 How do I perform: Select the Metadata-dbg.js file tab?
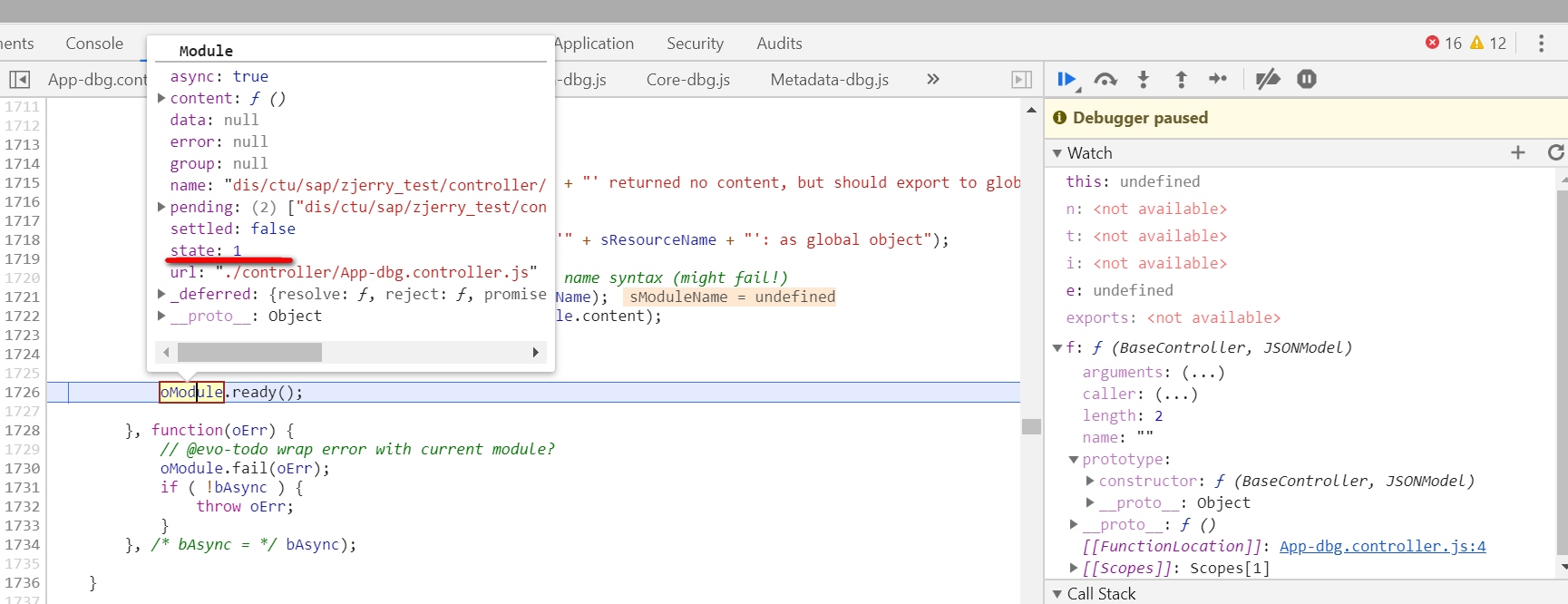829,80
